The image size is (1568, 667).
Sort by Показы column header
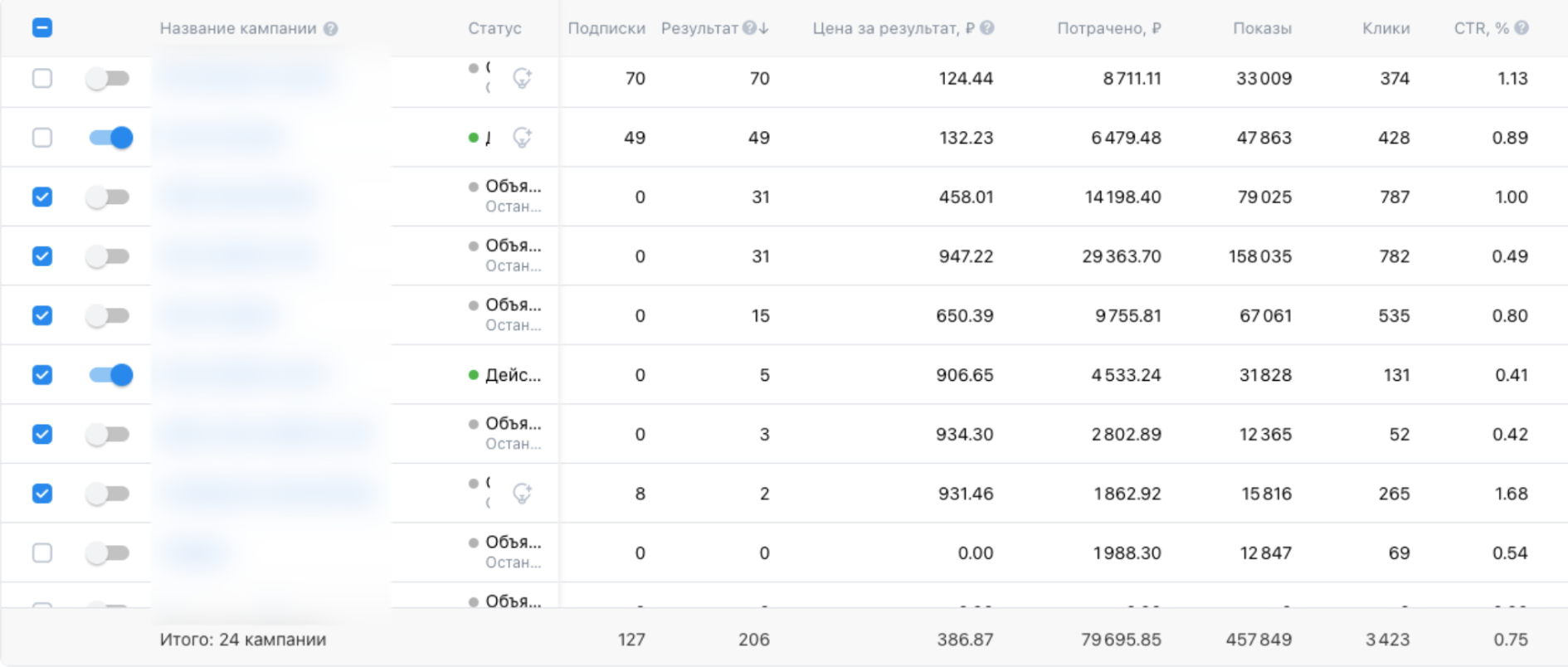1262,28
